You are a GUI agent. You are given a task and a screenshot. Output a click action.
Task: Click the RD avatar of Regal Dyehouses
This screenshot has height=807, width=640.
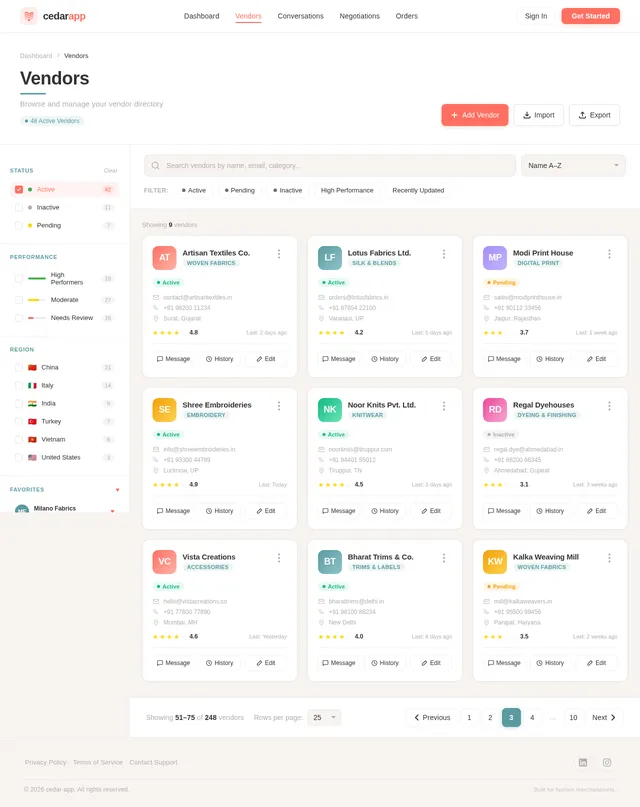[495, 410]
